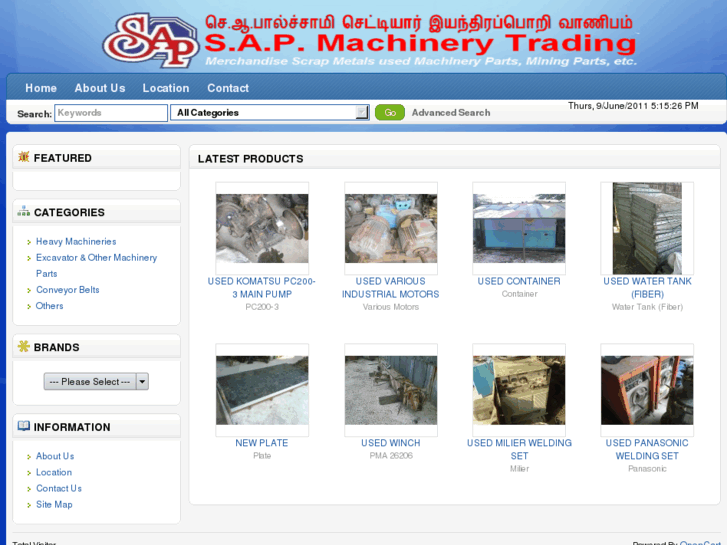Click the date and time text
The height and width of the screenshot is (545, 727).
[x=633, y=106]
